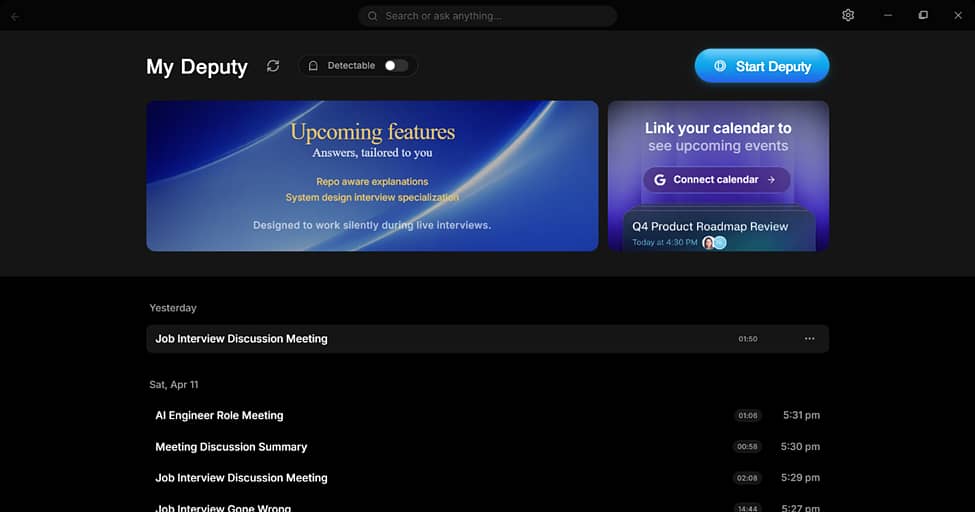Click the Start Deputy button
The width and height of the screenshot is (975, 512).
coord(762,66)
